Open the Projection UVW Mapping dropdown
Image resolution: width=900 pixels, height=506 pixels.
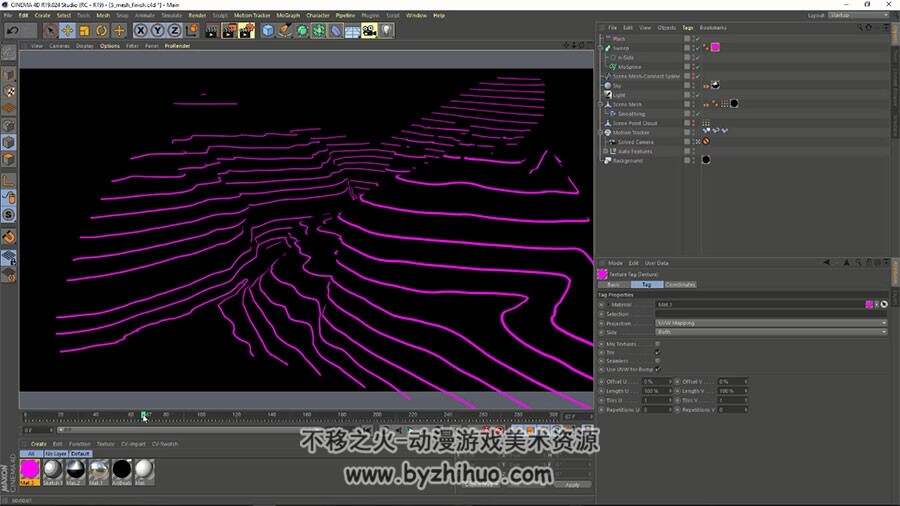771,323
